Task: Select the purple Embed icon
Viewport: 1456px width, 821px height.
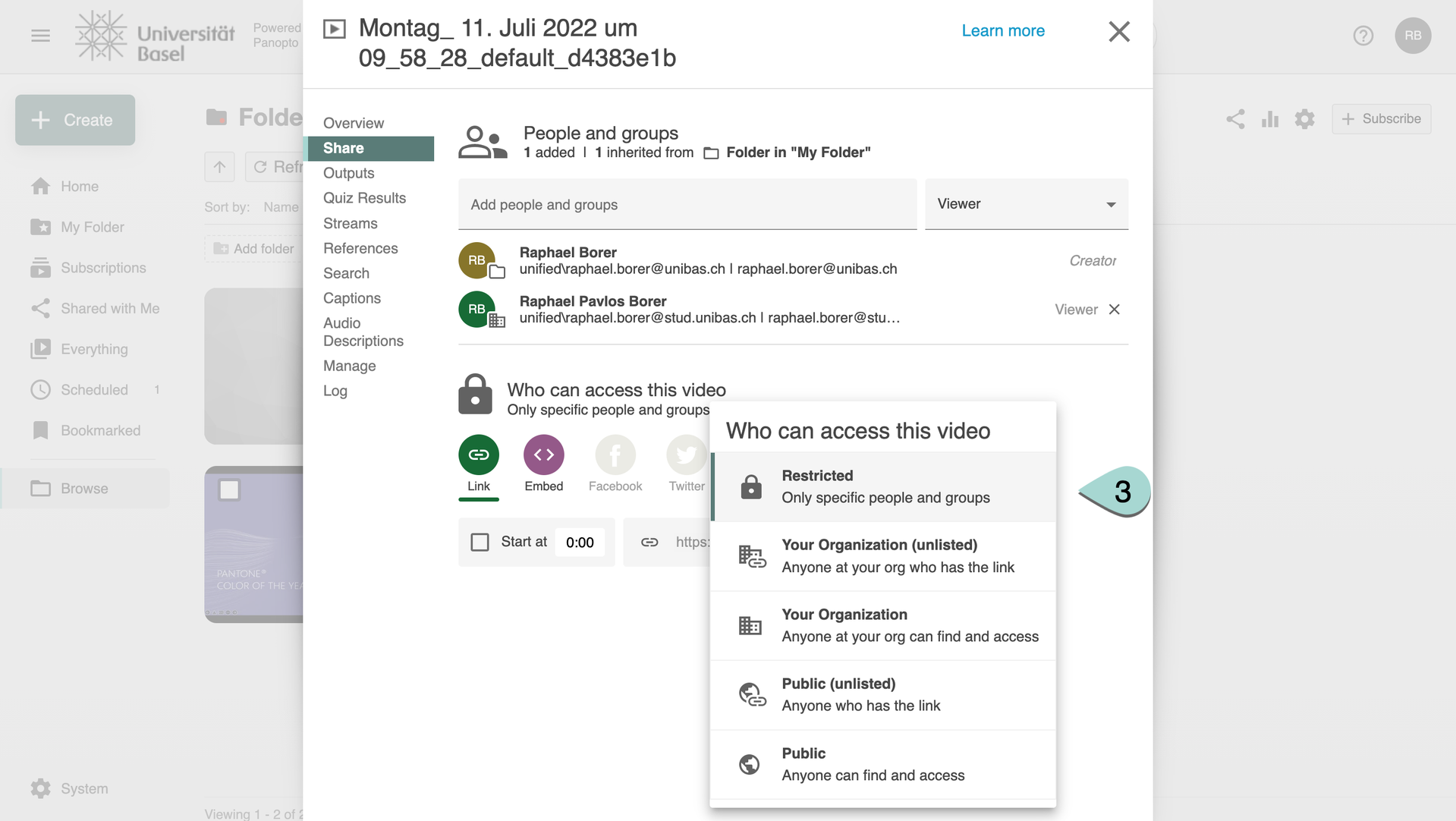Action: [x=543, y=455]
